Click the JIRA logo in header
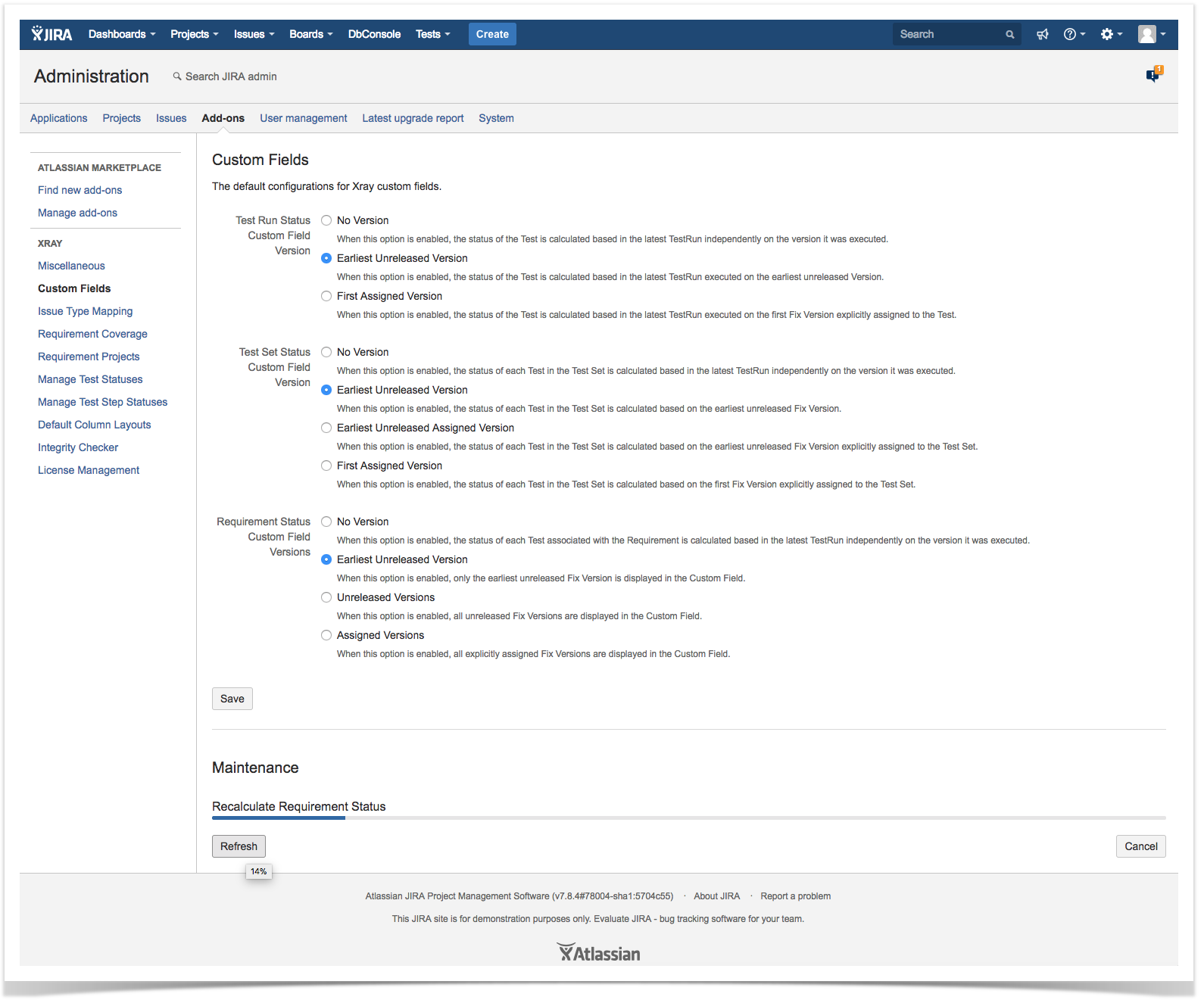 (51, 34)
